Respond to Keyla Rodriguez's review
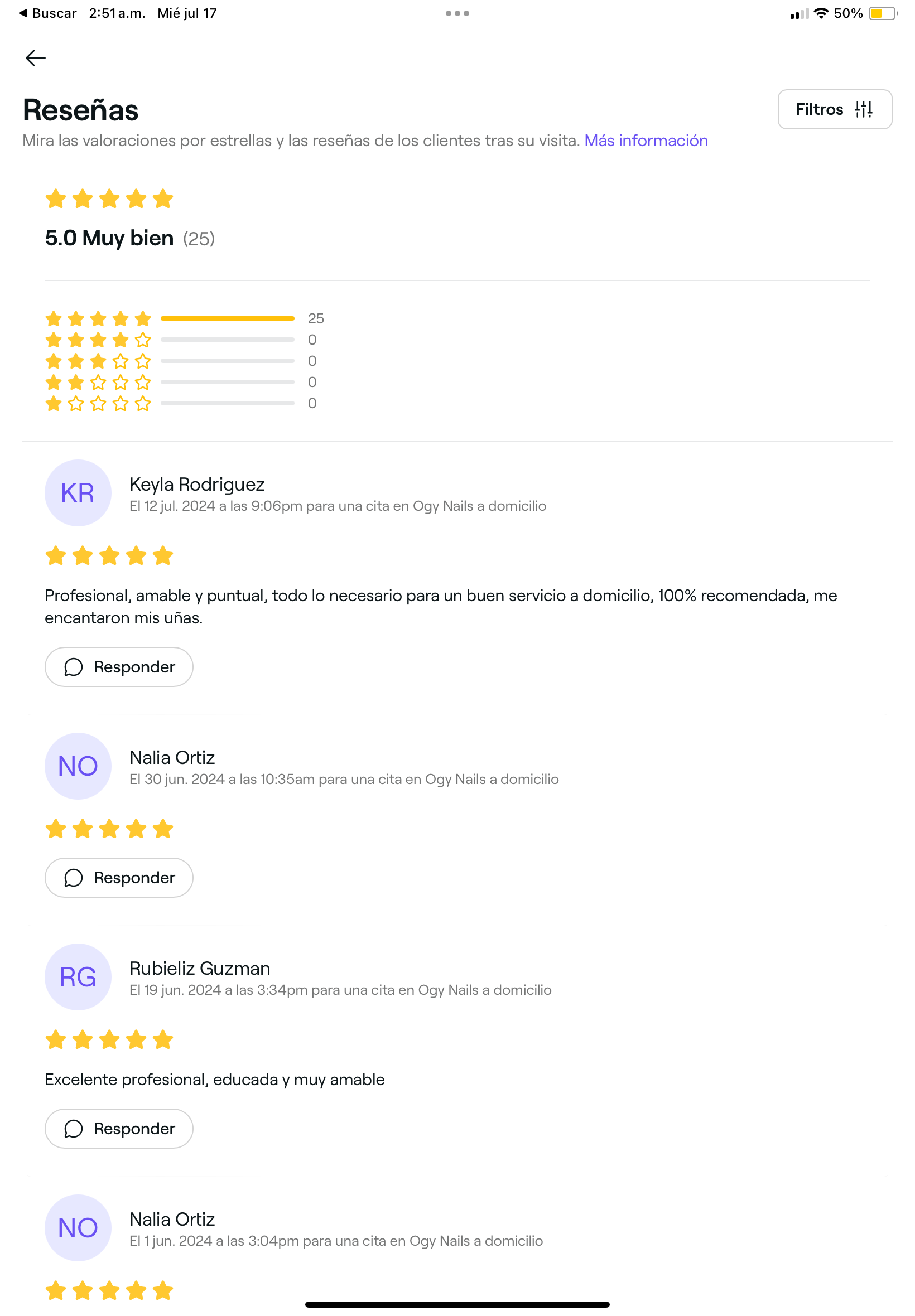915x1316 pixels. [119, 667]
